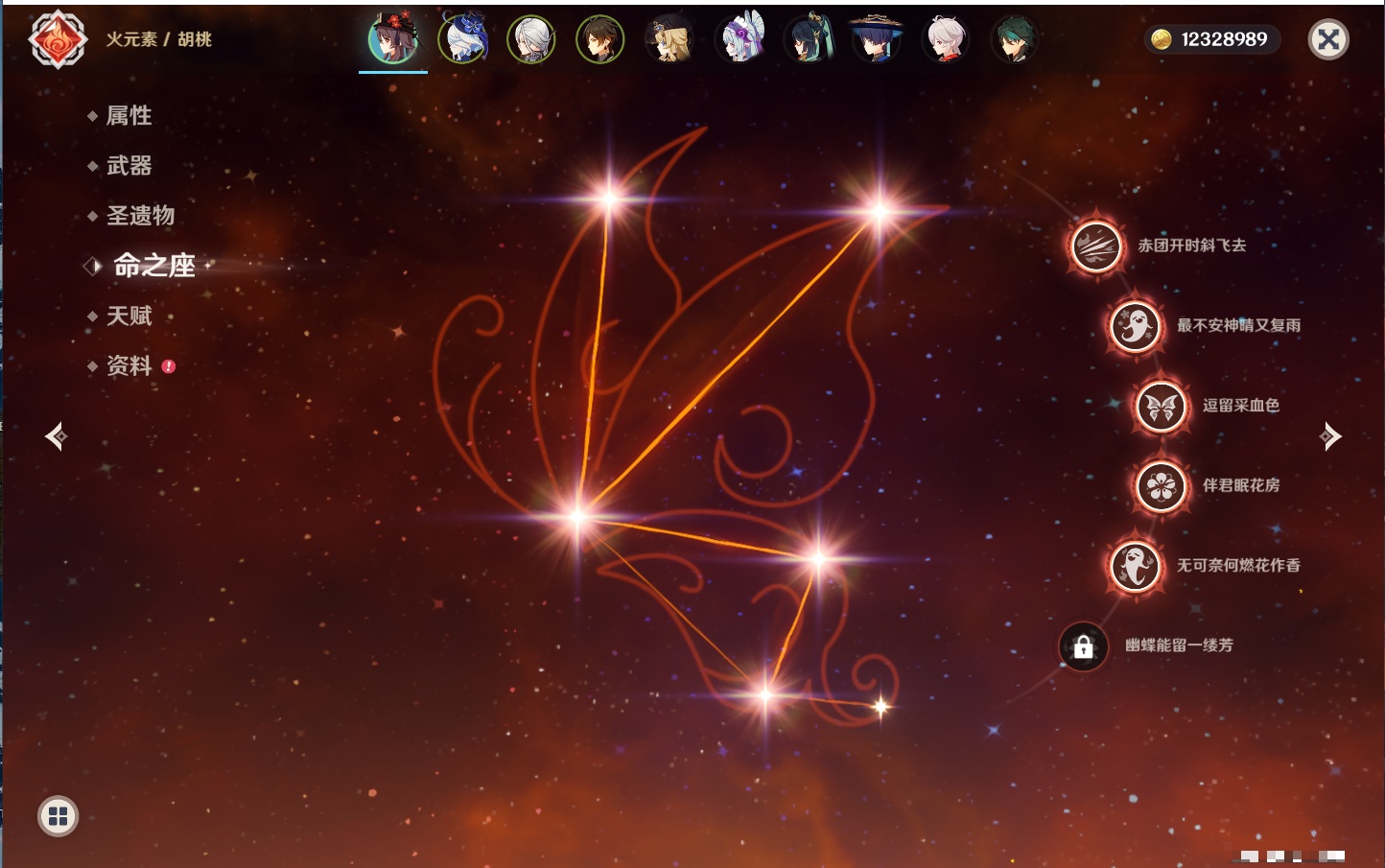The image size is (1385, 868).
Task: Select Zhongli's brown-haired avatar
Action: coord(600,39)
